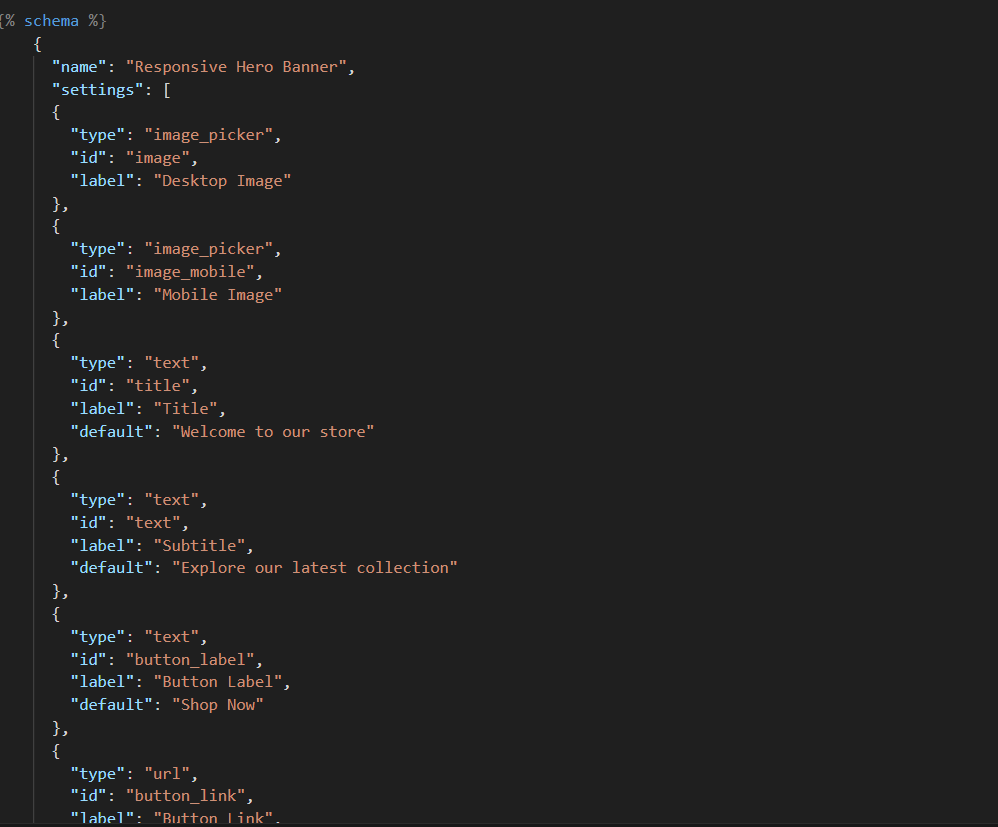Image resolution: width=998 pixels, height=827 pixels.
Task: Click the "Mobile Image" label value
Action: (218, 295)
